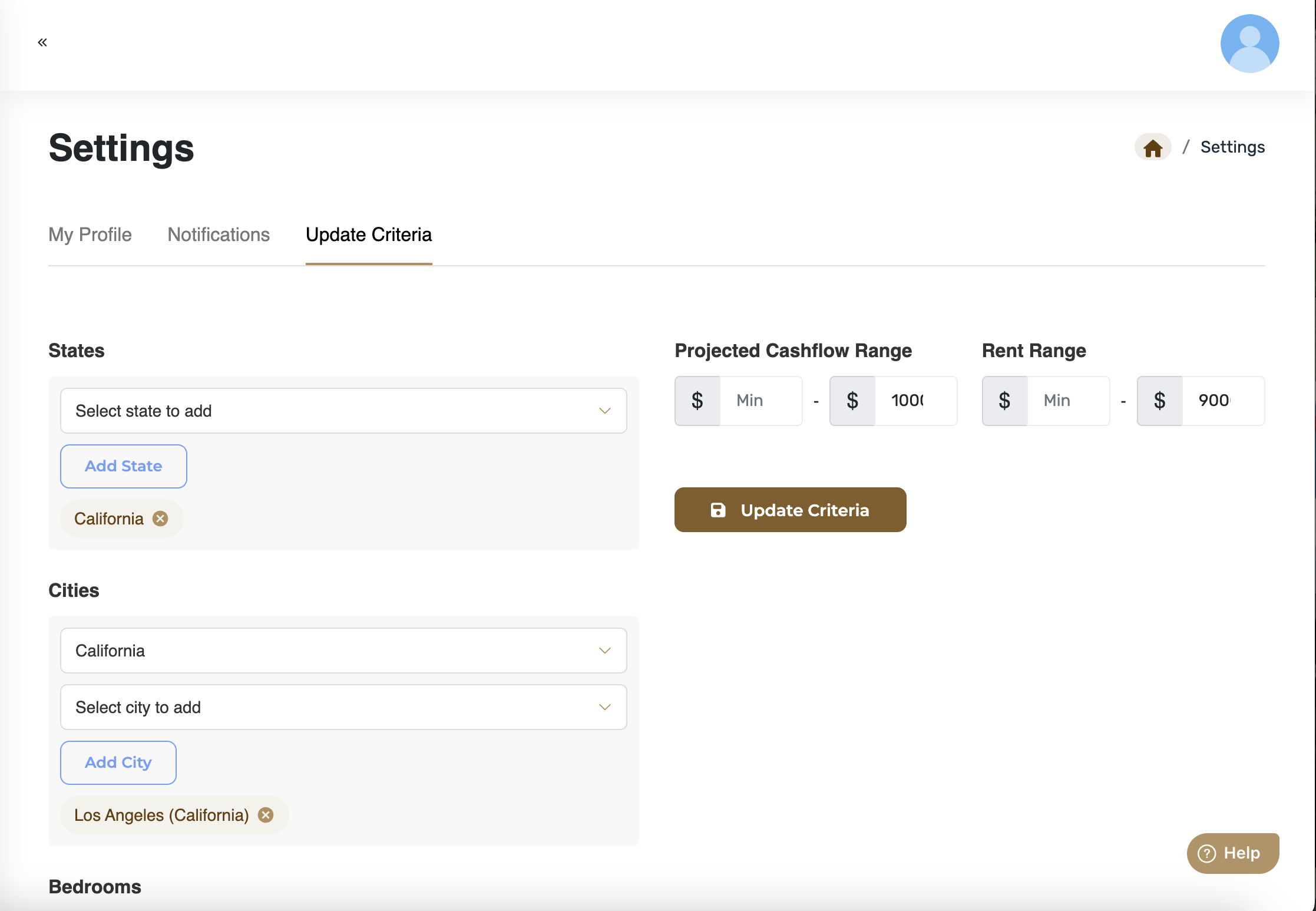Go home via breadcrumb house icon
The image size is (1316, 911).
pyautogui.click(x=1153, y=147)
